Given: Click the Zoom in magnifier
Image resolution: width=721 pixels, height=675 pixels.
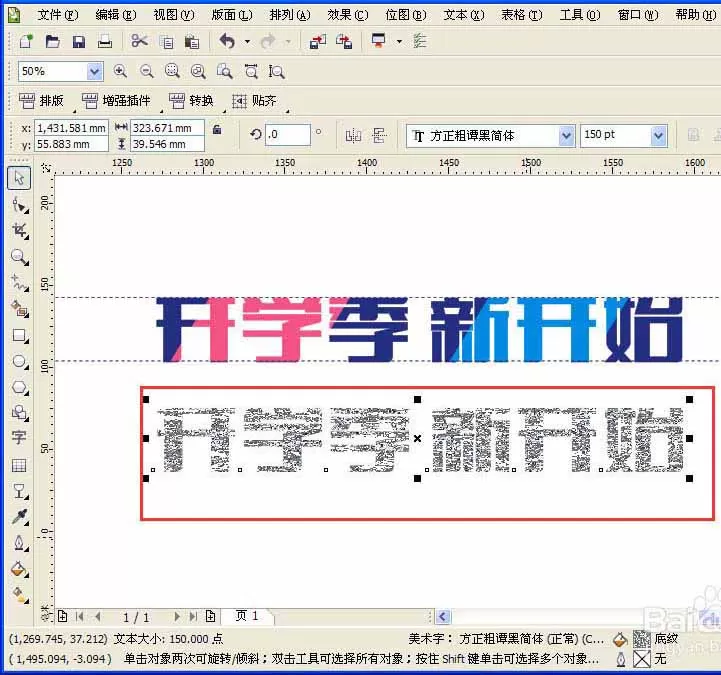Looking at the screenshot, I should pyautogui.click(x=120, y=71).
